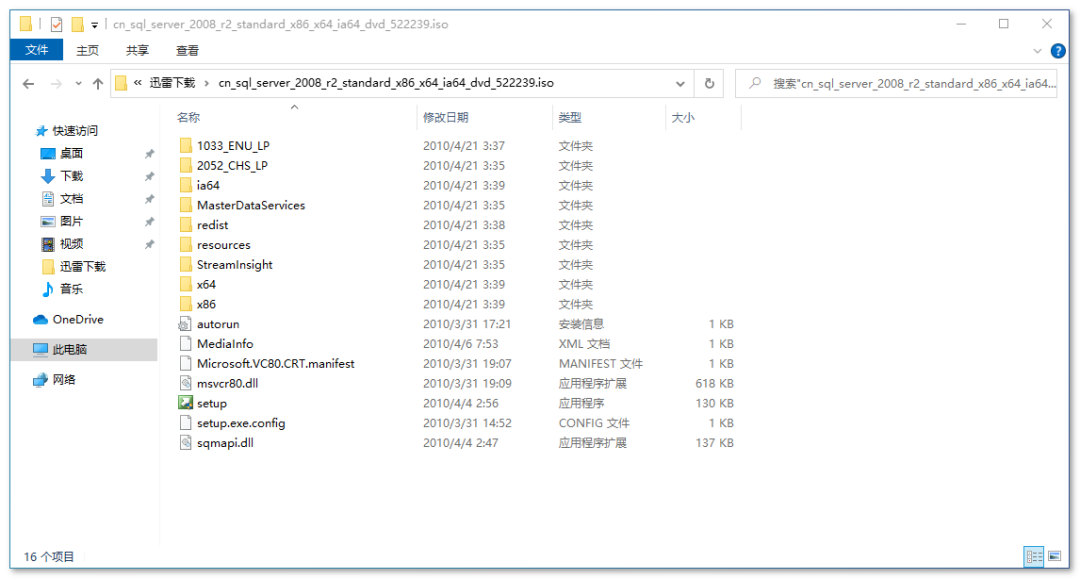
Task: Go back with the back arrow
Action: (28, 83)
